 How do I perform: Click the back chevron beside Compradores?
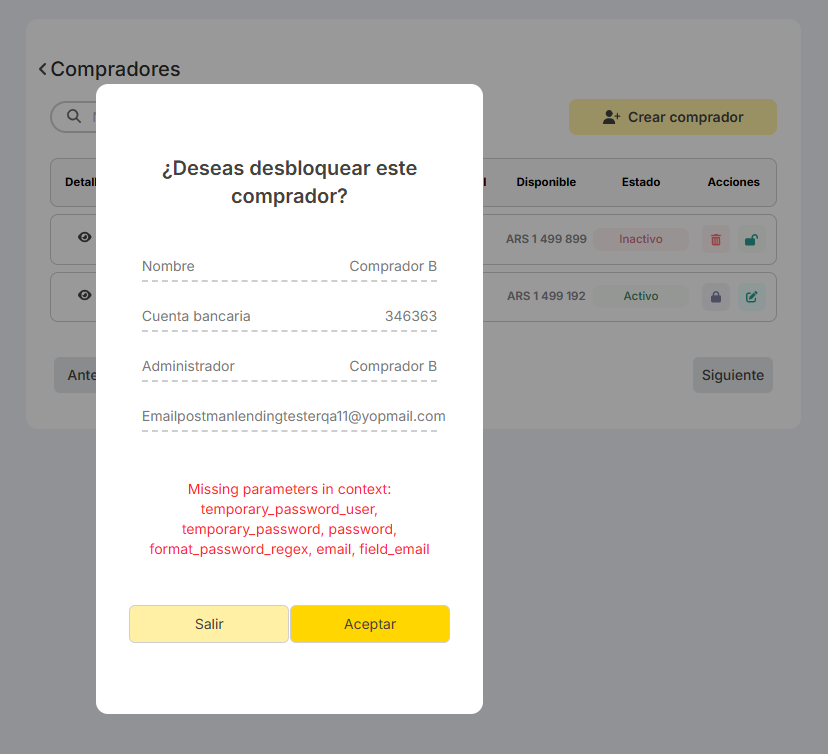[x=43, y=69]
